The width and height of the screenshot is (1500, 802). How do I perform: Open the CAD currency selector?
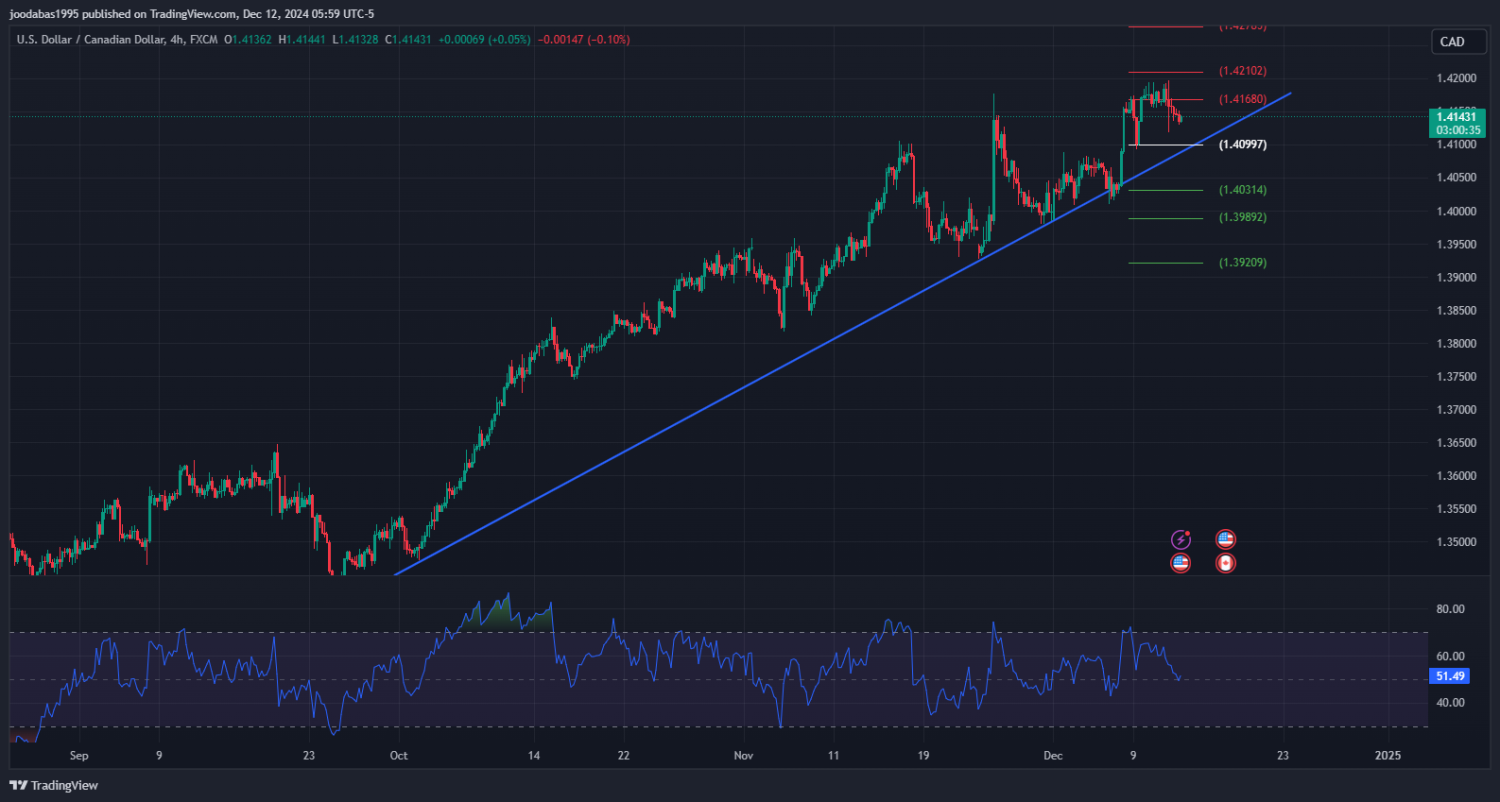pos(1451,42)
